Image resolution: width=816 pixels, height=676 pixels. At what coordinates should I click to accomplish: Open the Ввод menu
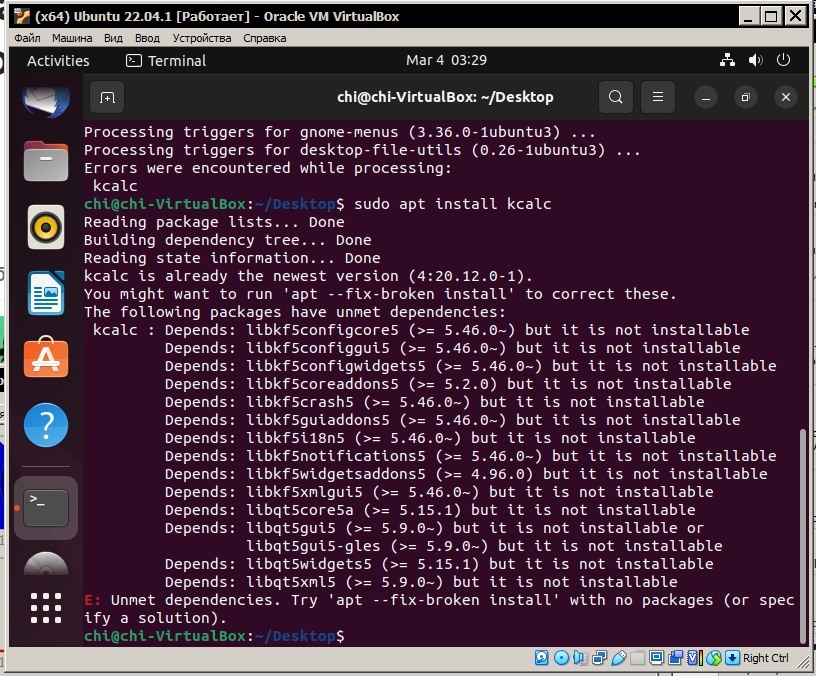[147, 38]
